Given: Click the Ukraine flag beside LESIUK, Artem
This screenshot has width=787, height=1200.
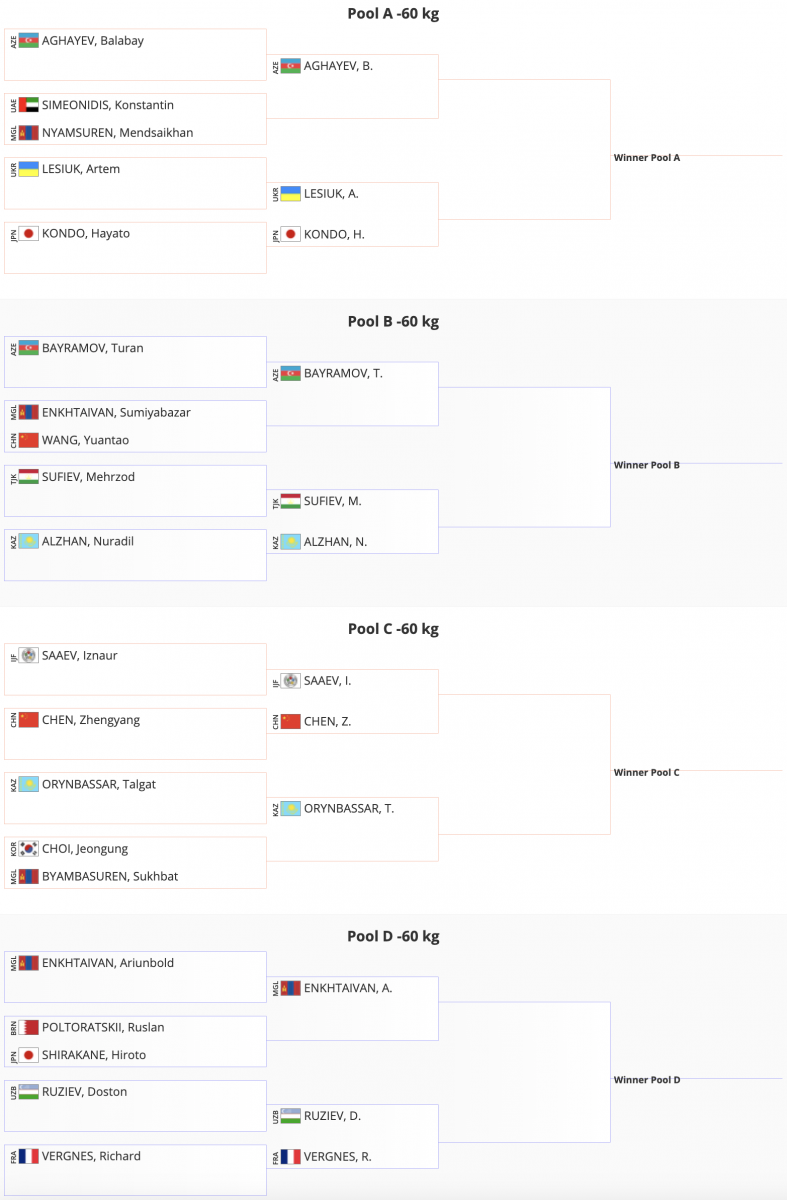Looking at the screenshot, I should coord(28,169).
